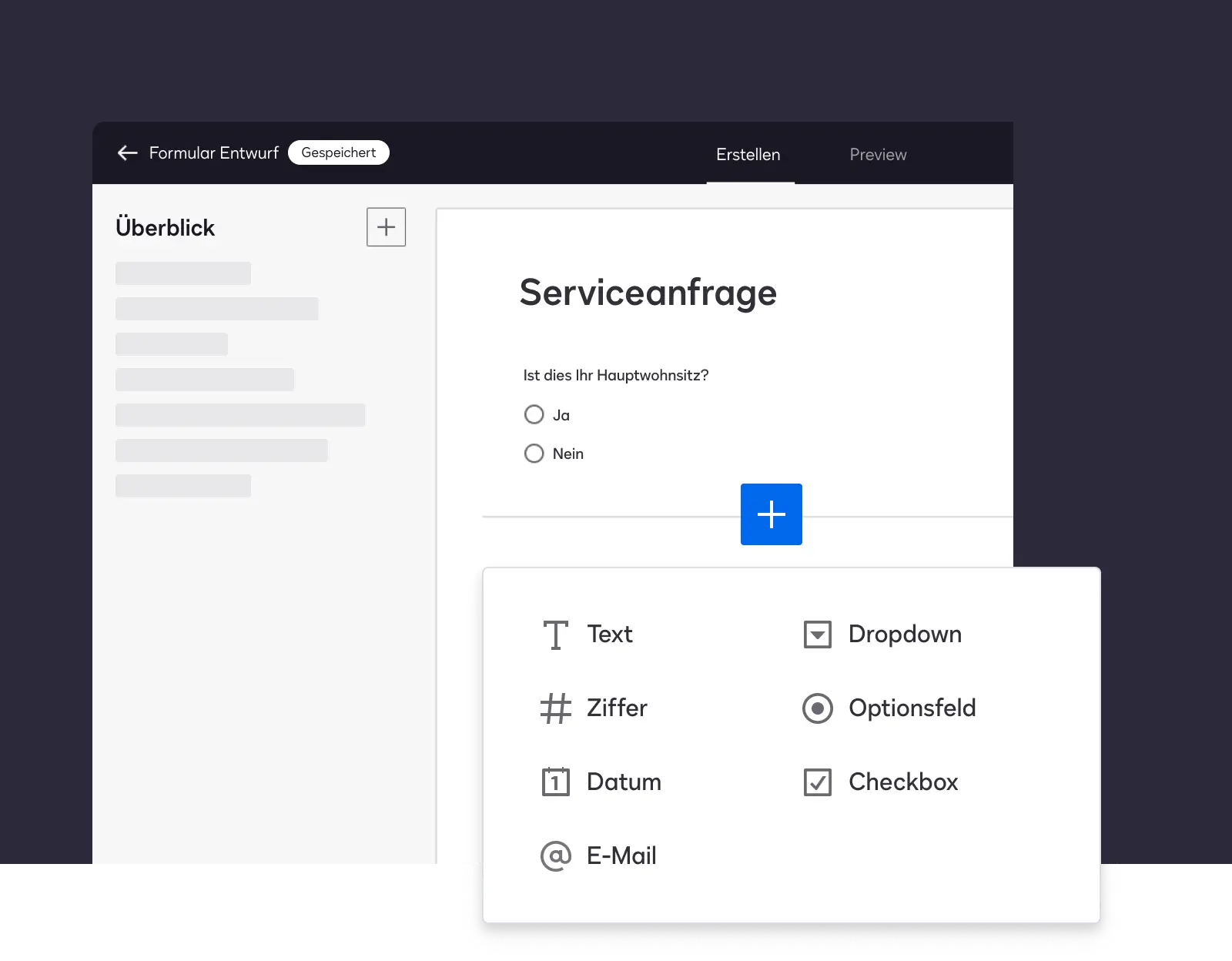The height and width of the screenshot is (961, 1232).
Task: Click the Überblick heading
Action: (x=165, y=226)
